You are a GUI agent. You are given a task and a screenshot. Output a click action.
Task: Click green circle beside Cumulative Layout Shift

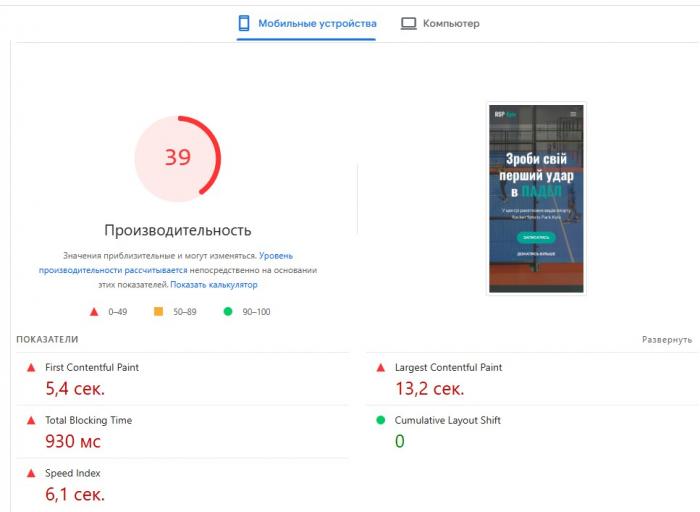(x=380, y=420)
